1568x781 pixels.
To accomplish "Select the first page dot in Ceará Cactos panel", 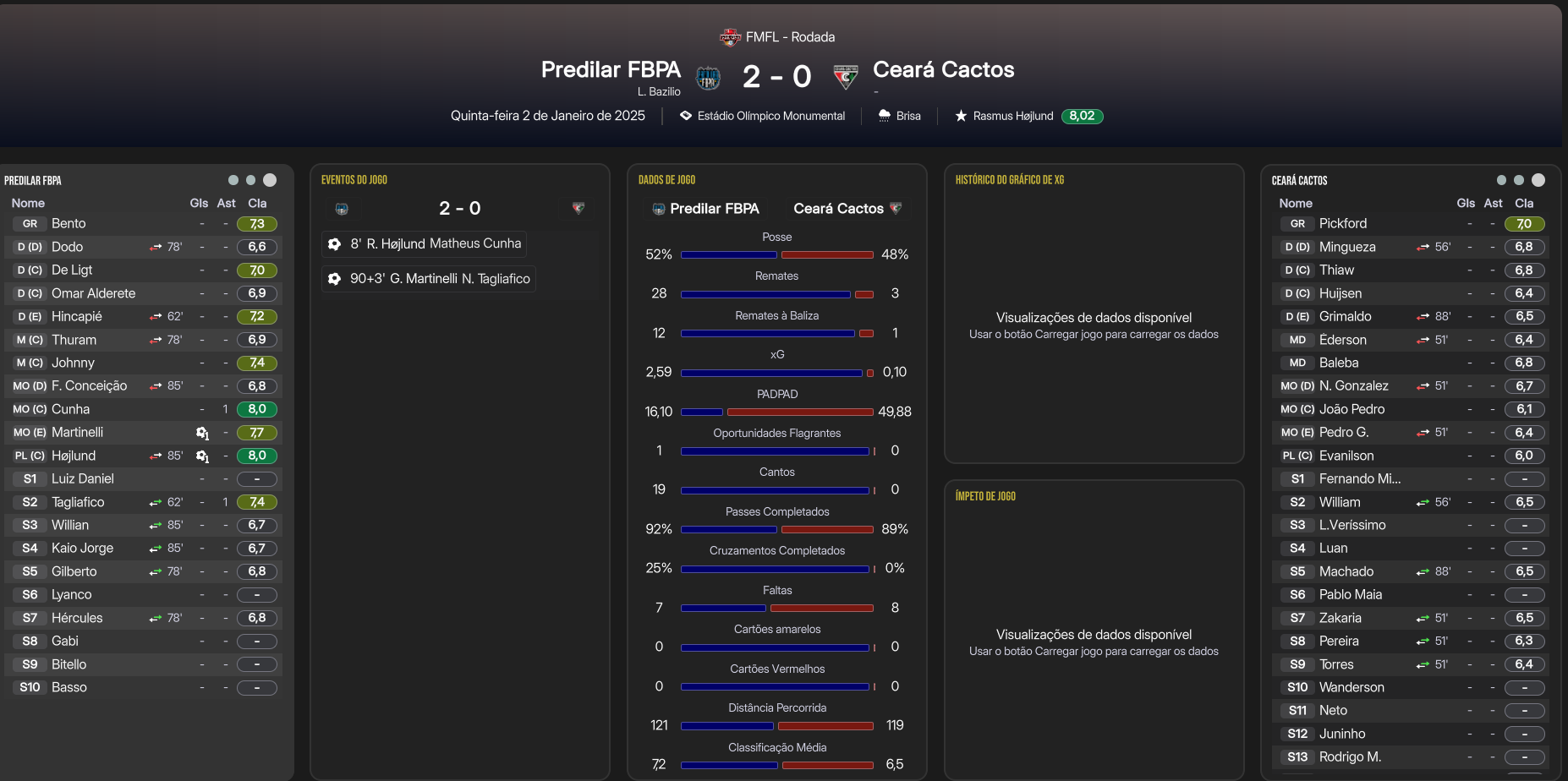I will (x=1501, y=180).
